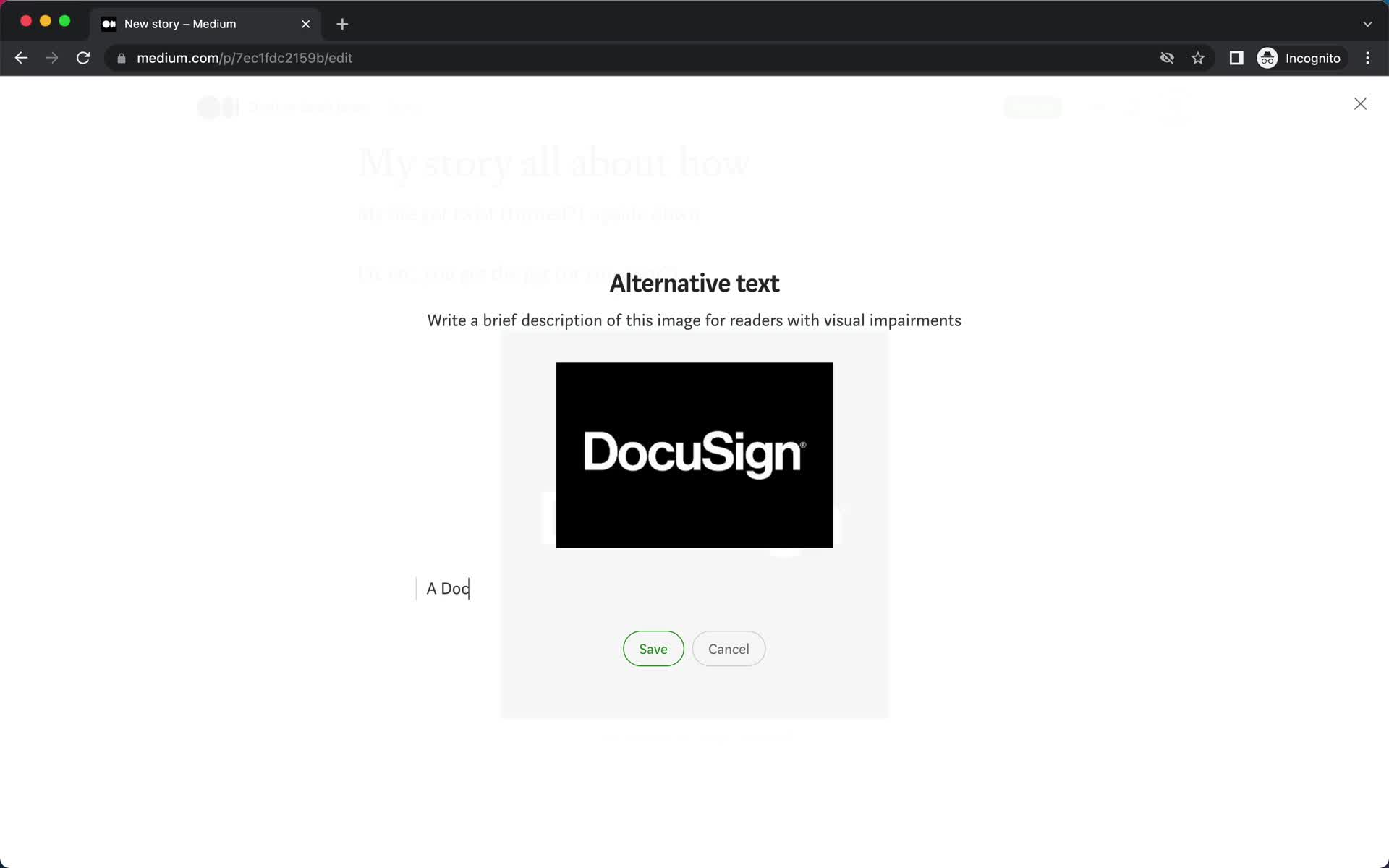1389x868 pixels.
Task: Click the bookmark star icon in address bar
Action: (1198, 58)
